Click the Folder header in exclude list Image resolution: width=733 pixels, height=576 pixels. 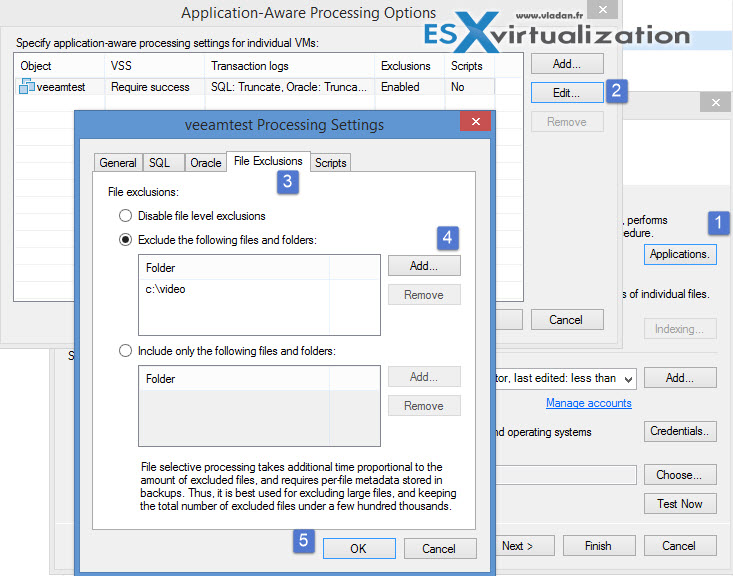234,268
